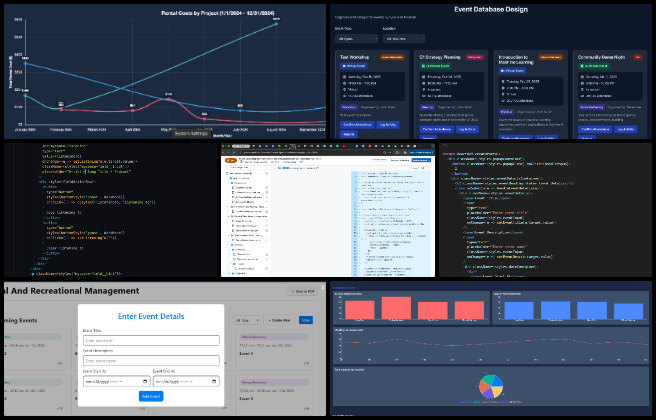The height and width of the screenshot is (420, 656).
Task: Click the Event End At date-time field
Action: (186, 382)
